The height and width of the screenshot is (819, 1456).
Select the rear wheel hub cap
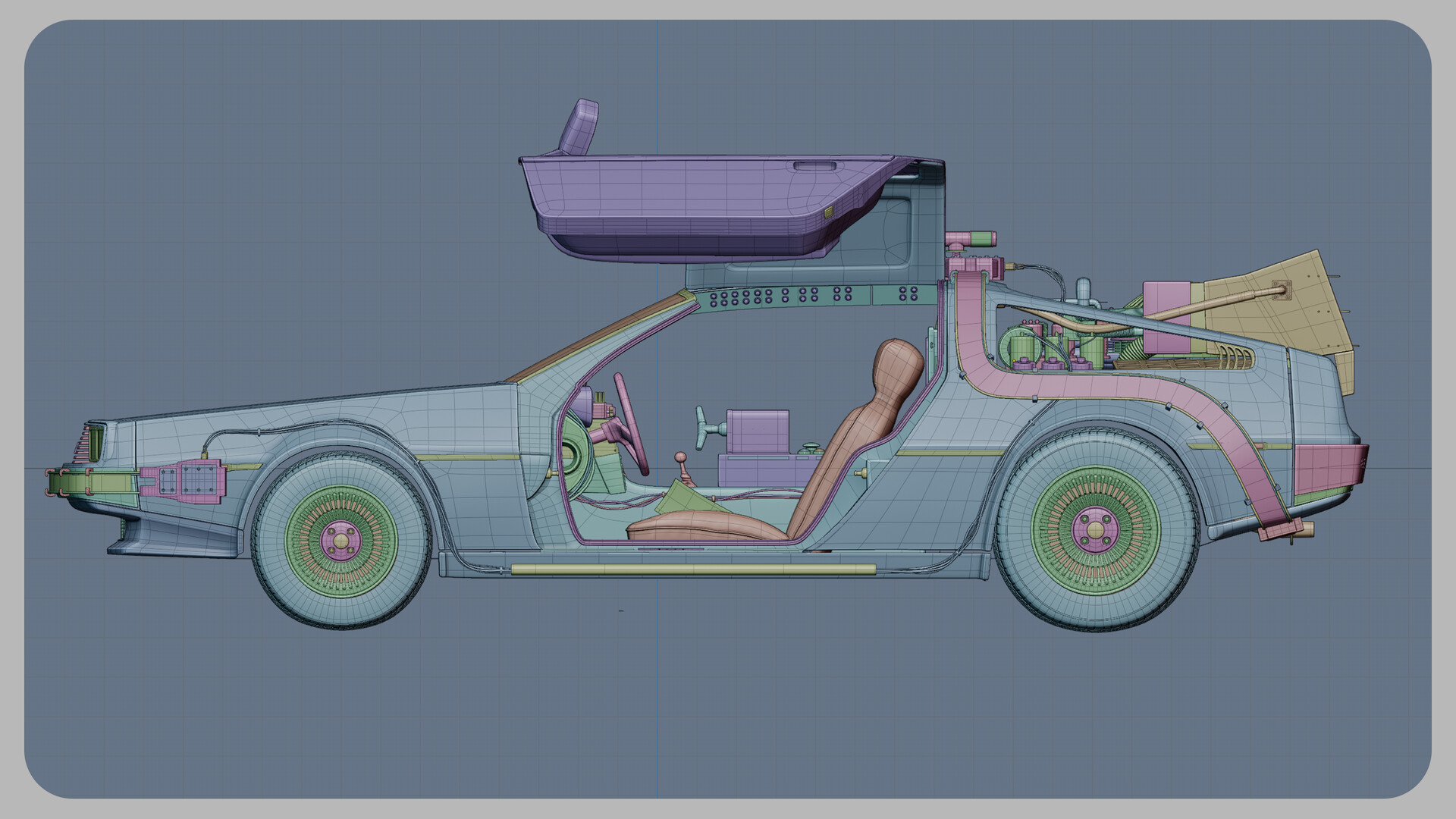point(1094,529)
